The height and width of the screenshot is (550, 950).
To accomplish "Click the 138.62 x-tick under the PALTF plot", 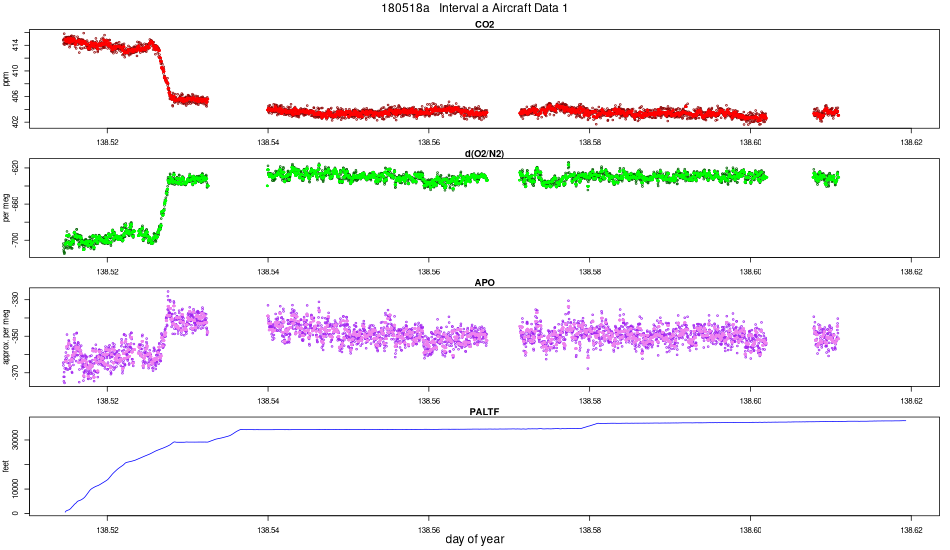I will pos(911,529).
